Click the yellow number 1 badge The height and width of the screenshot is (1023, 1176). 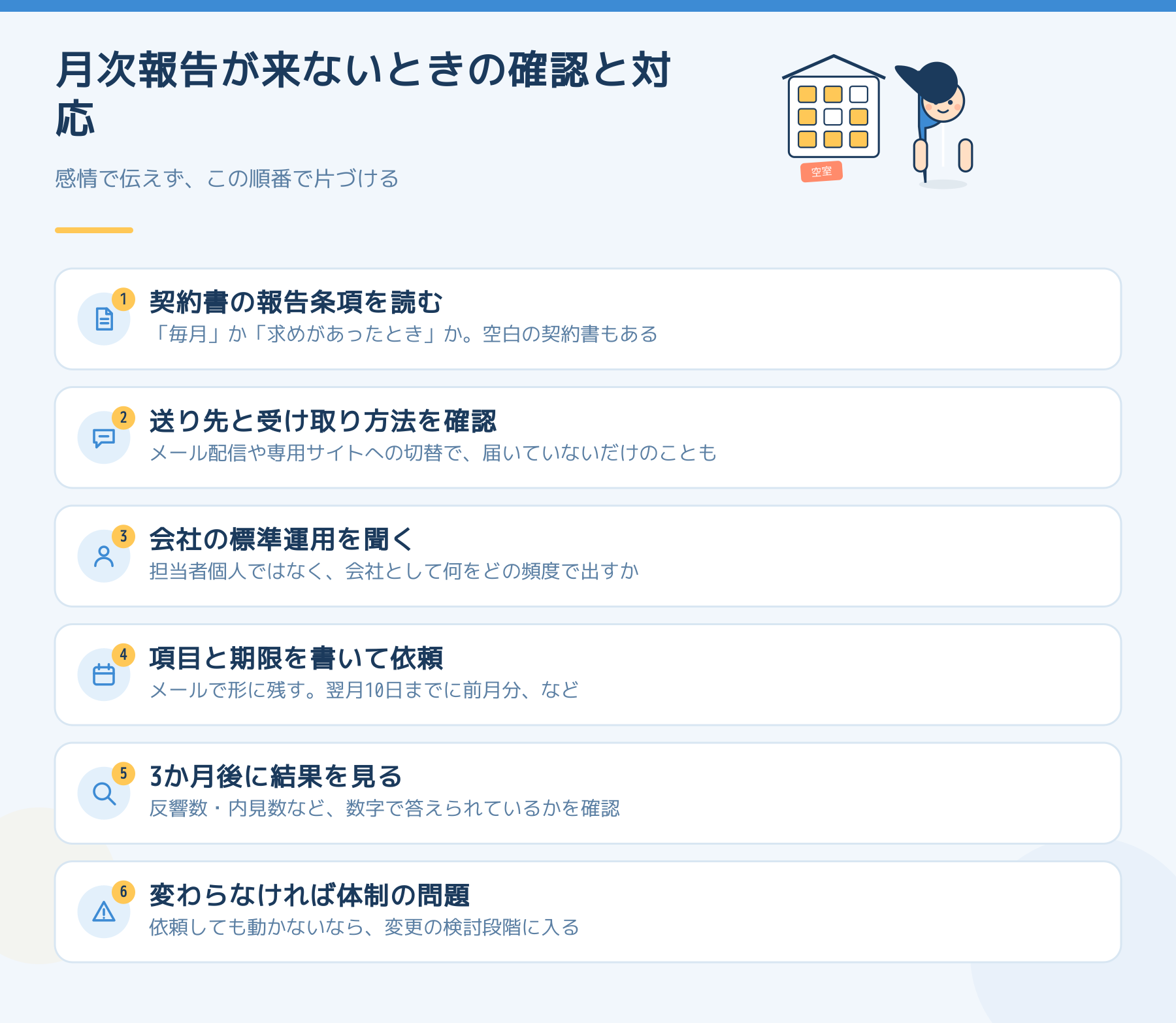coord(123,299)
